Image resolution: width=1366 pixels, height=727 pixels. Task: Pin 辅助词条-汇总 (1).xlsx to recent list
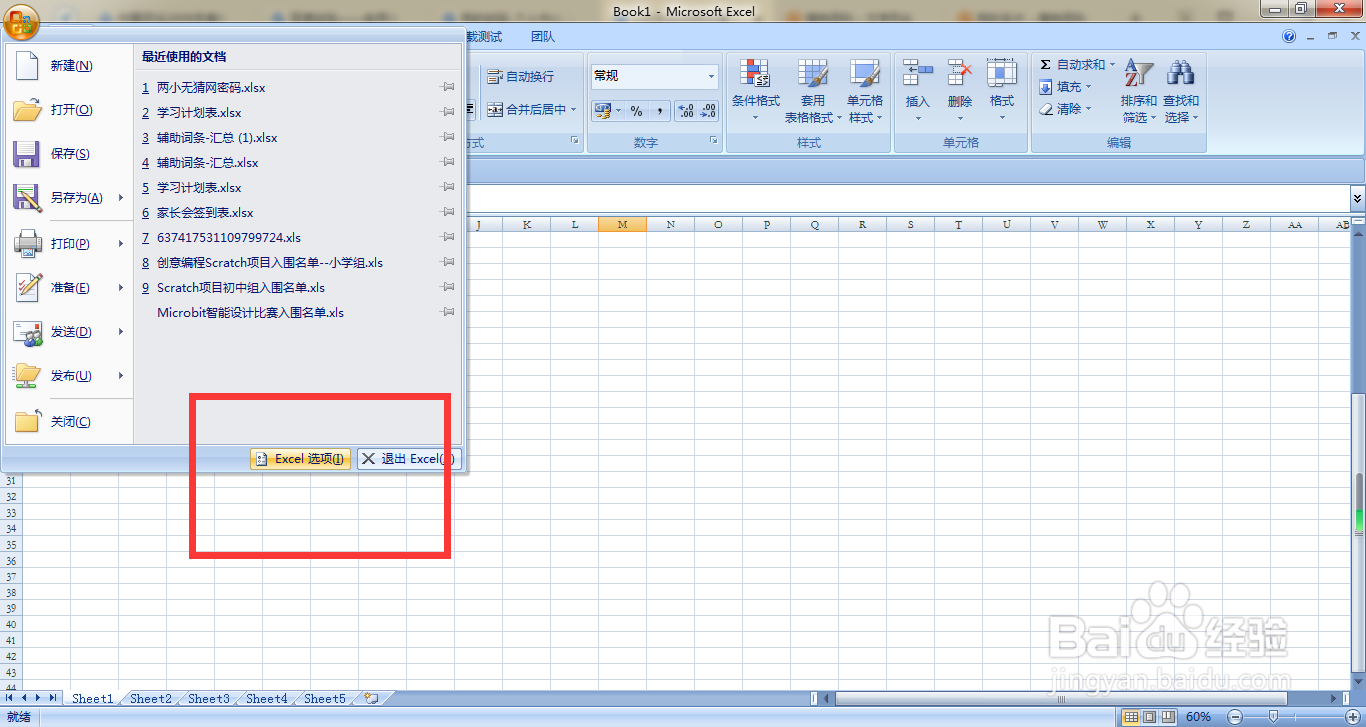[448, 138]
